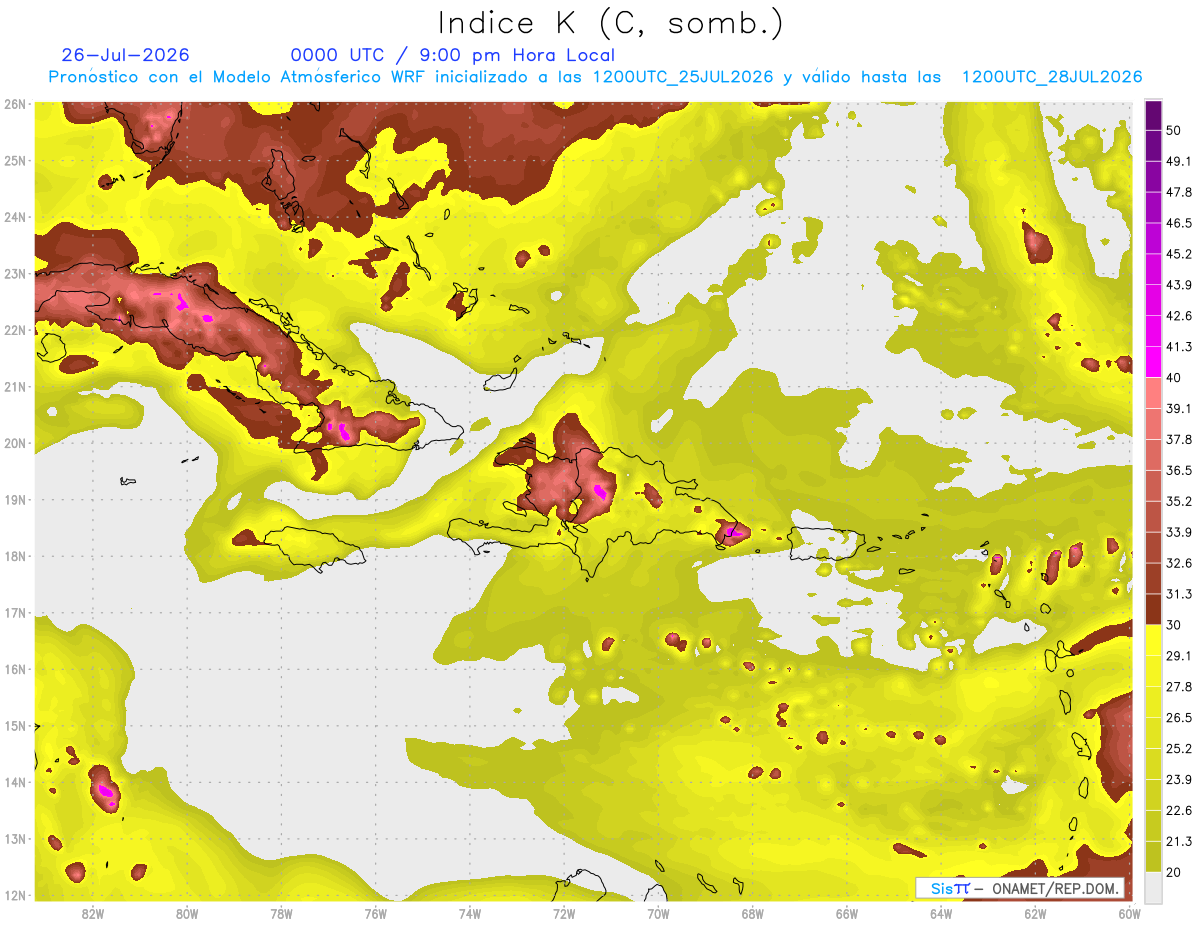Click the colorbar value 42.6
1200x927 pixels.
click(x=1179, y=316)
